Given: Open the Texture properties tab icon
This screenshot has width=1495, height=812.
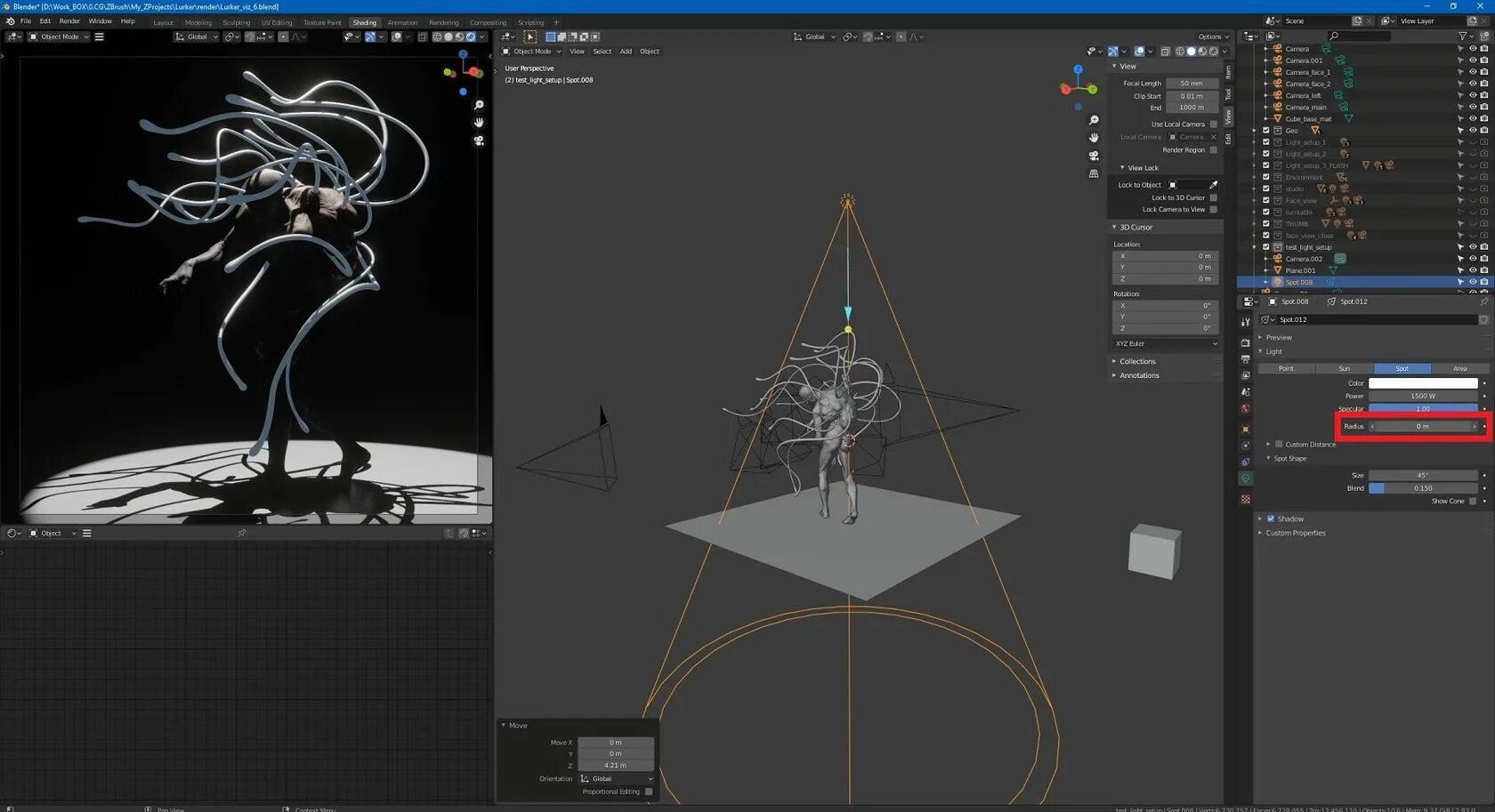Looking at the screenshot, I should (x=1245, y=499).
